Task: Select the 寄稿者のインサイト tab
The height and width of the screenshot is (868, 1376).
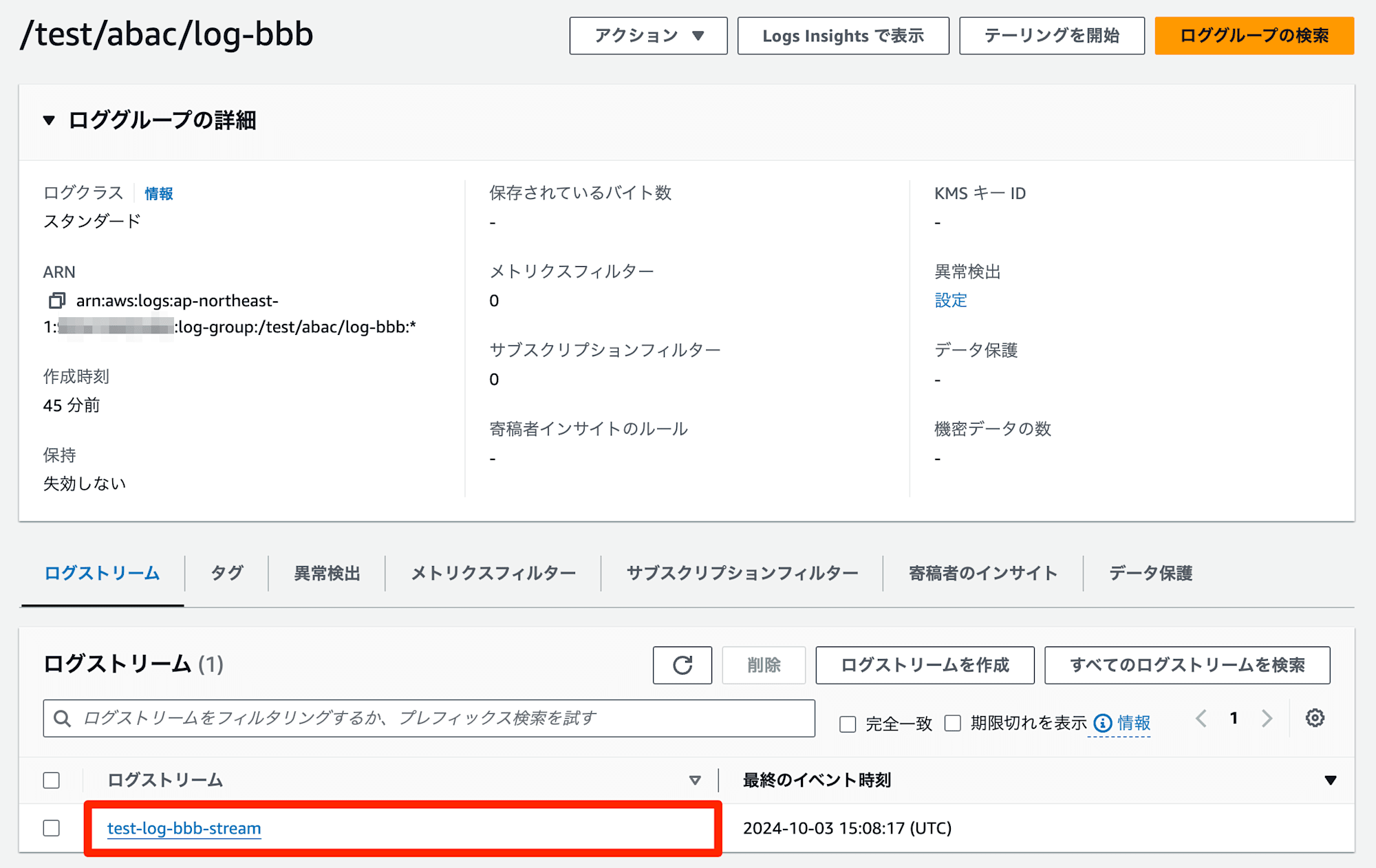Action: click(983, 573)
